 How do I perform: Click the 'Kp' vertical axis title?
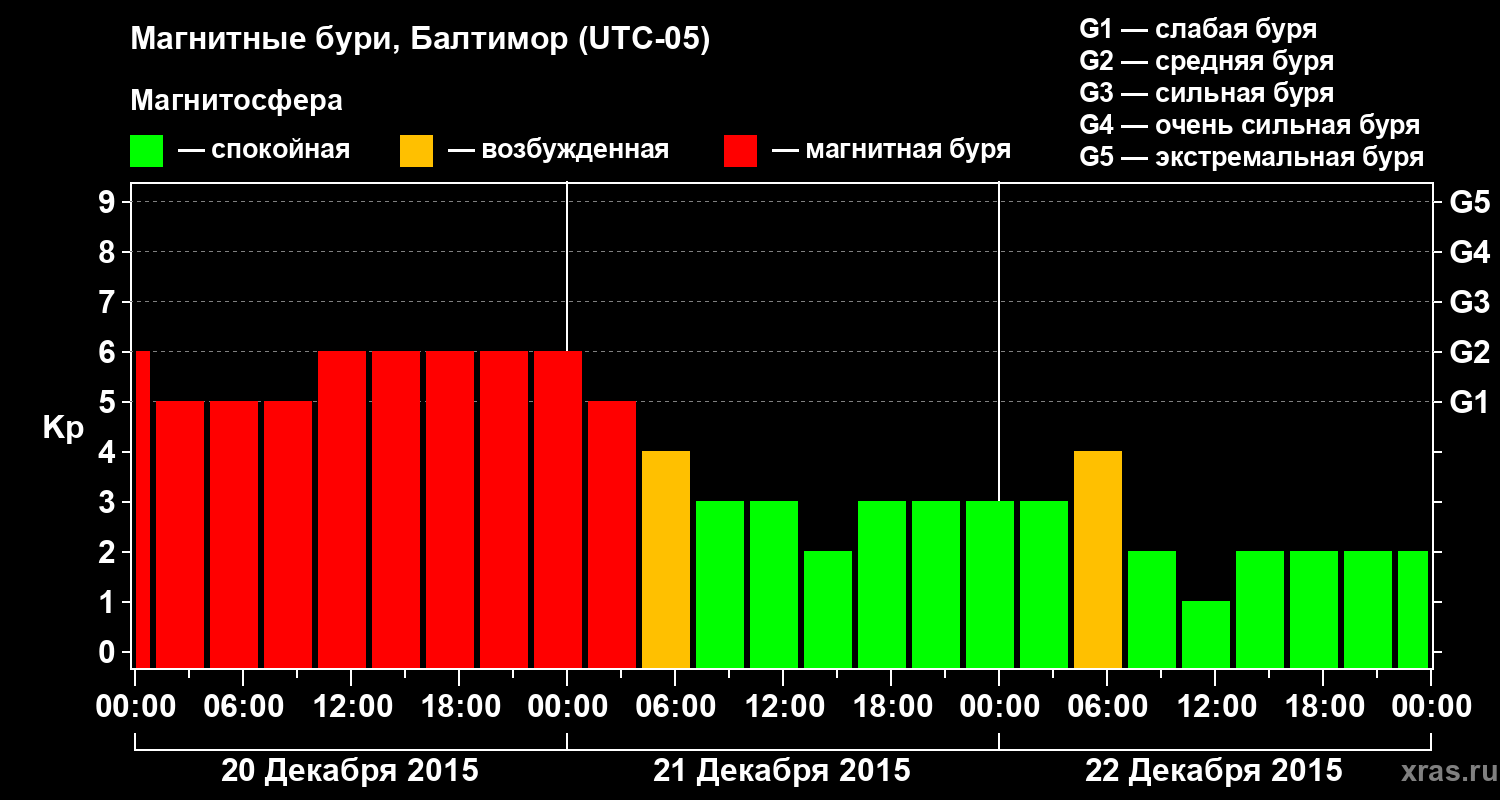63,427
